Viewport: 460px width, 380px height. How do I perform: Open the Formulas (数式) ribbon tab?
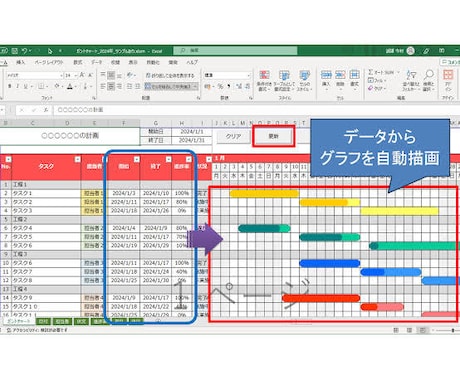pyautogui.click(x=78, y=62)
